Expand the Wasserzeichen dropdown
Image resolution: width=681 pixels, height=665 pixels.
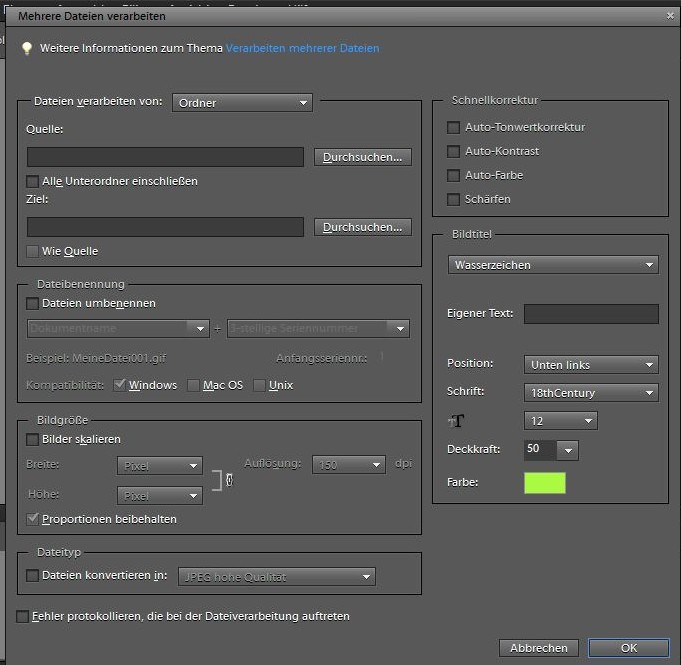click(553, 265)
